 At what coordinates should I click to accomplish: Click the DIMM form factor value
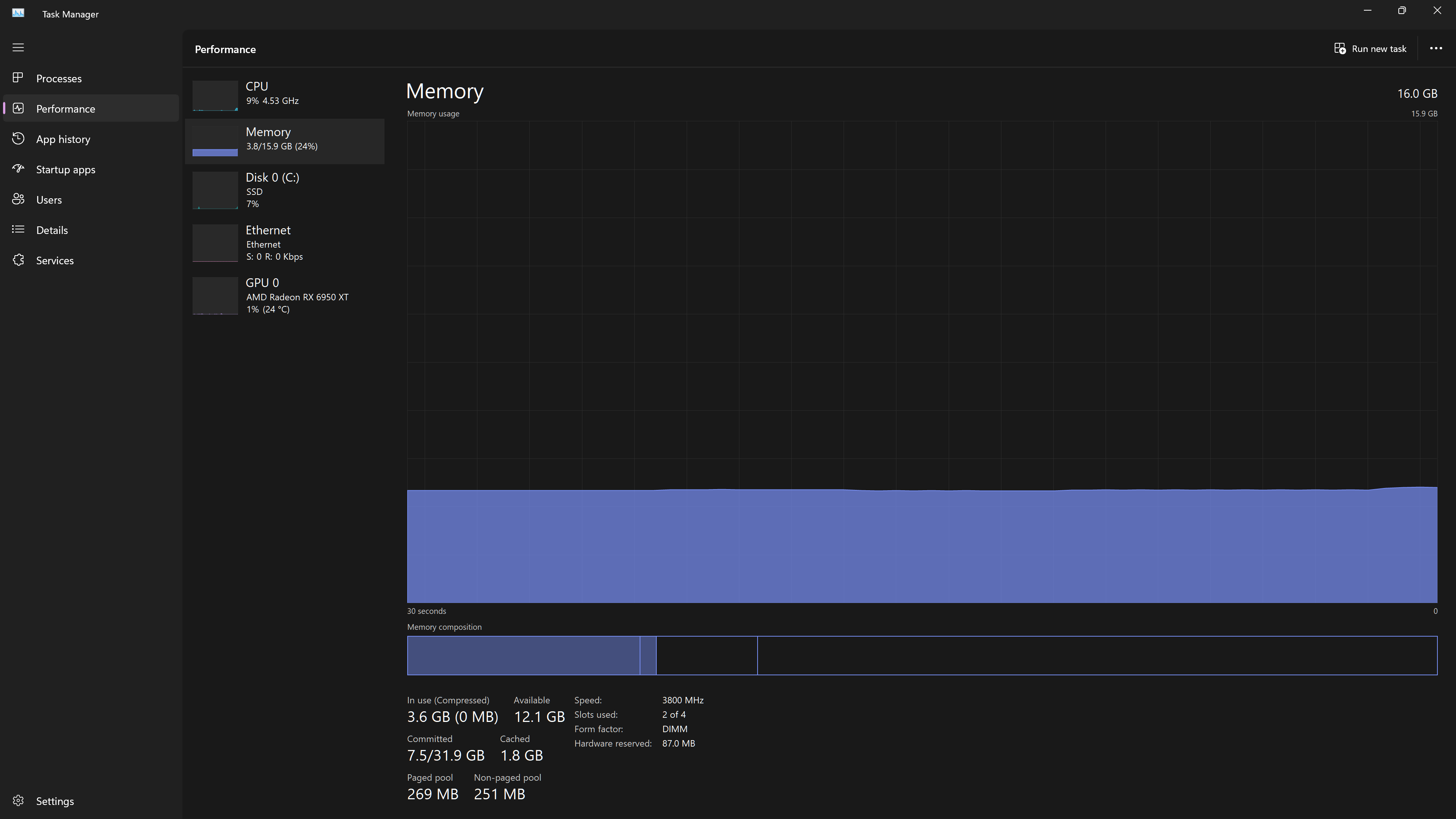coord(675,729)
